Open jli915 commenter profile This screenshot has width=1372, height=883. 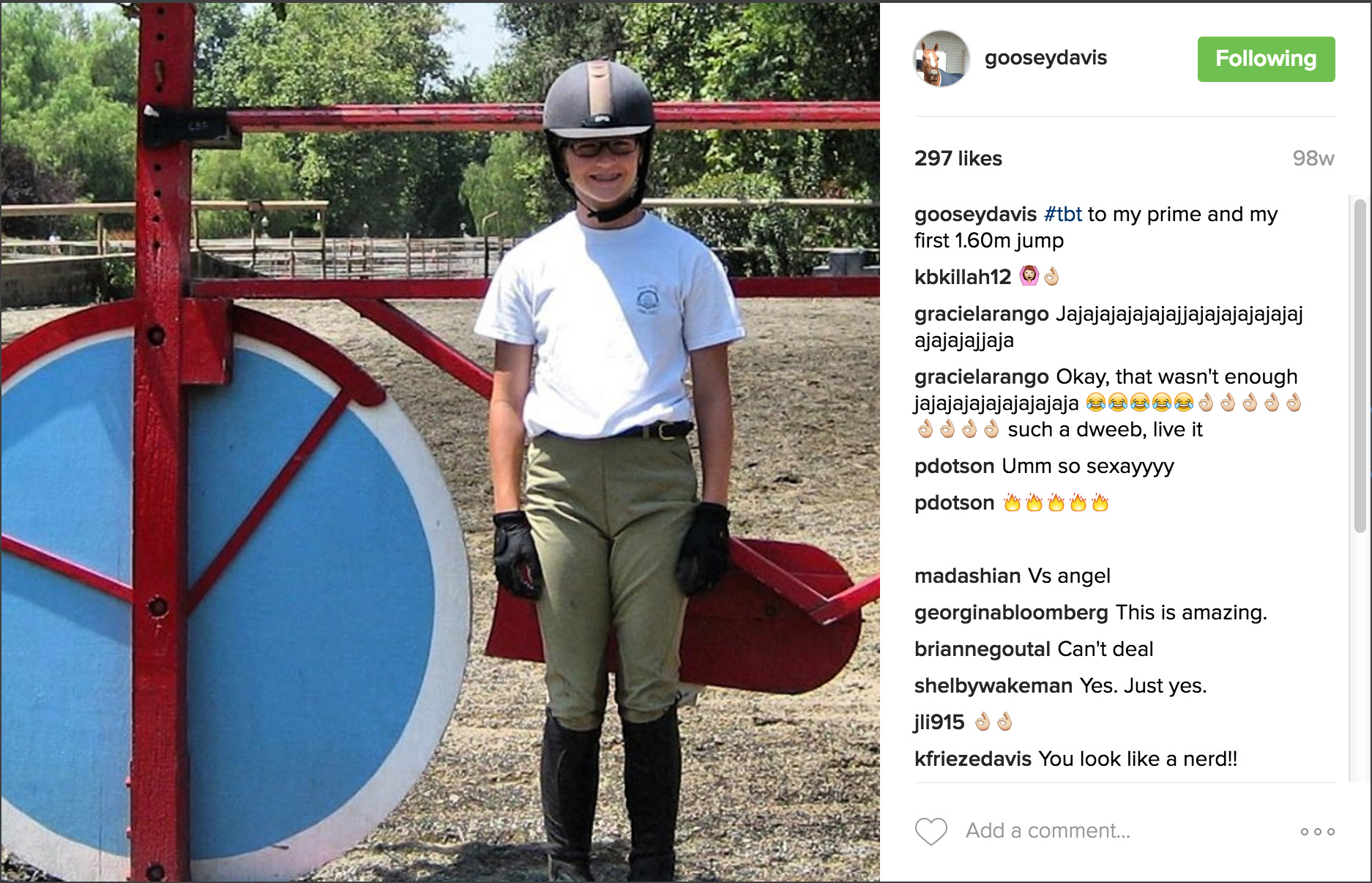tap(939, 723)
